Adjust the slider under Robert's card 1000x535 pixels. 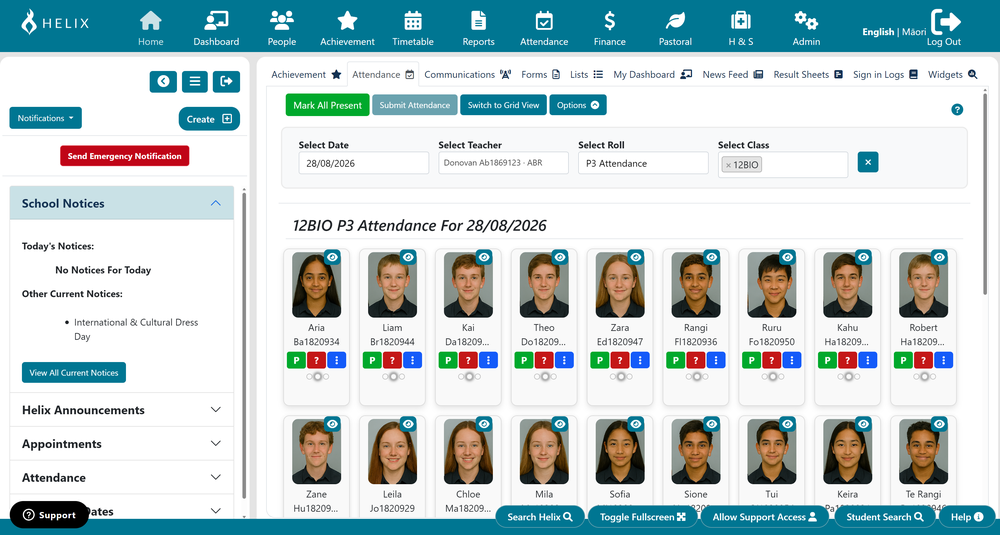(924, 377)
